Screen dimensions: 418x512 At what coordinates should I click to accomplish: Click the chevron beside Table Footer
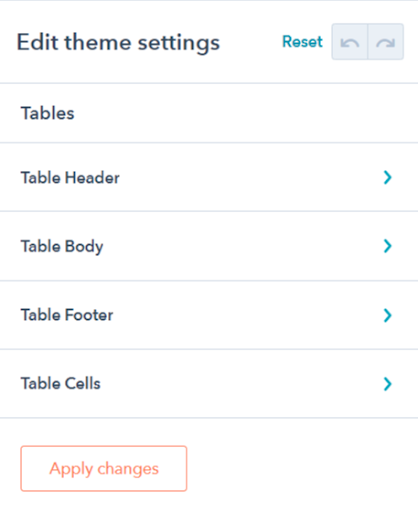click(387, 315)
